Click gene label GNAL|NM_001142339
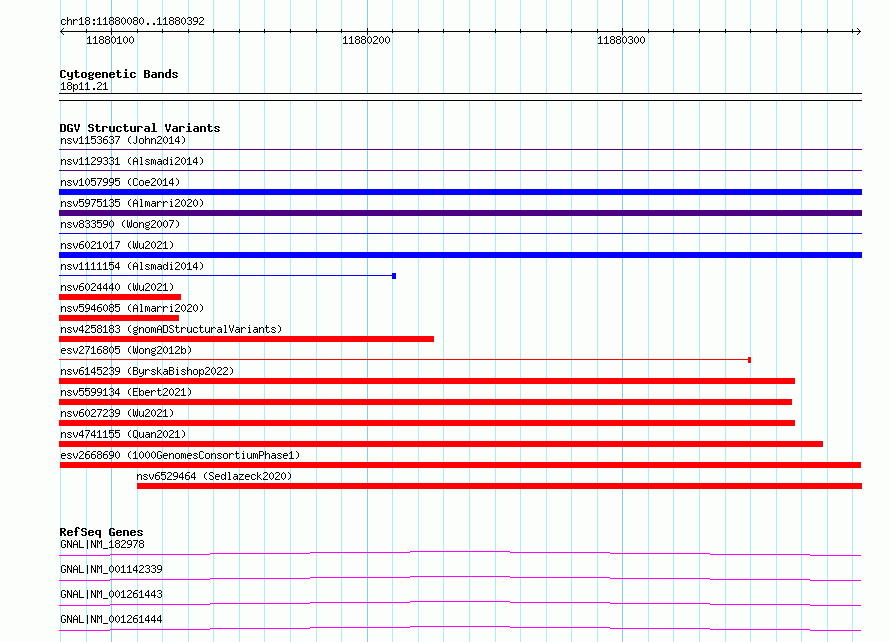890x642 pixels. (x=111, y=569)
